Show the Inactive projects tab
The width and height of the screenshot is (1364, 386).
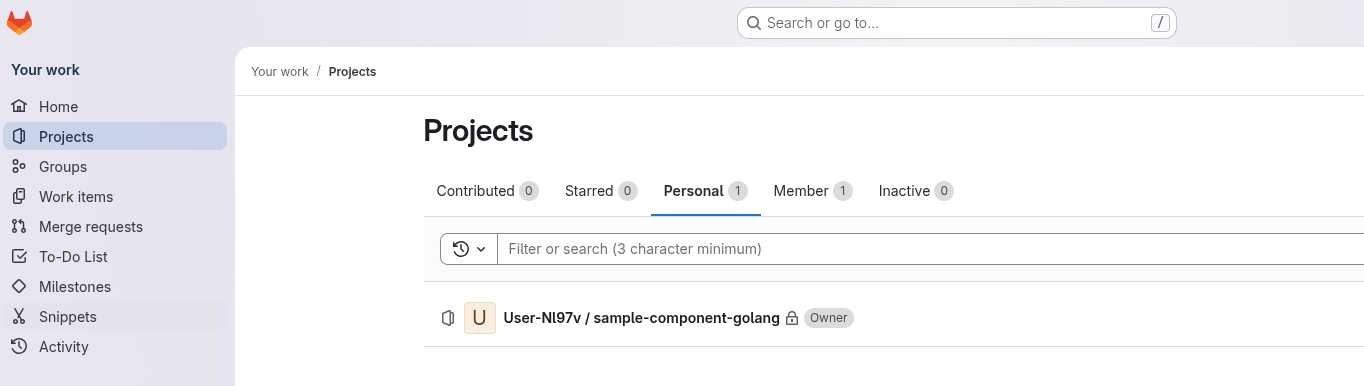tap(916, 191)
